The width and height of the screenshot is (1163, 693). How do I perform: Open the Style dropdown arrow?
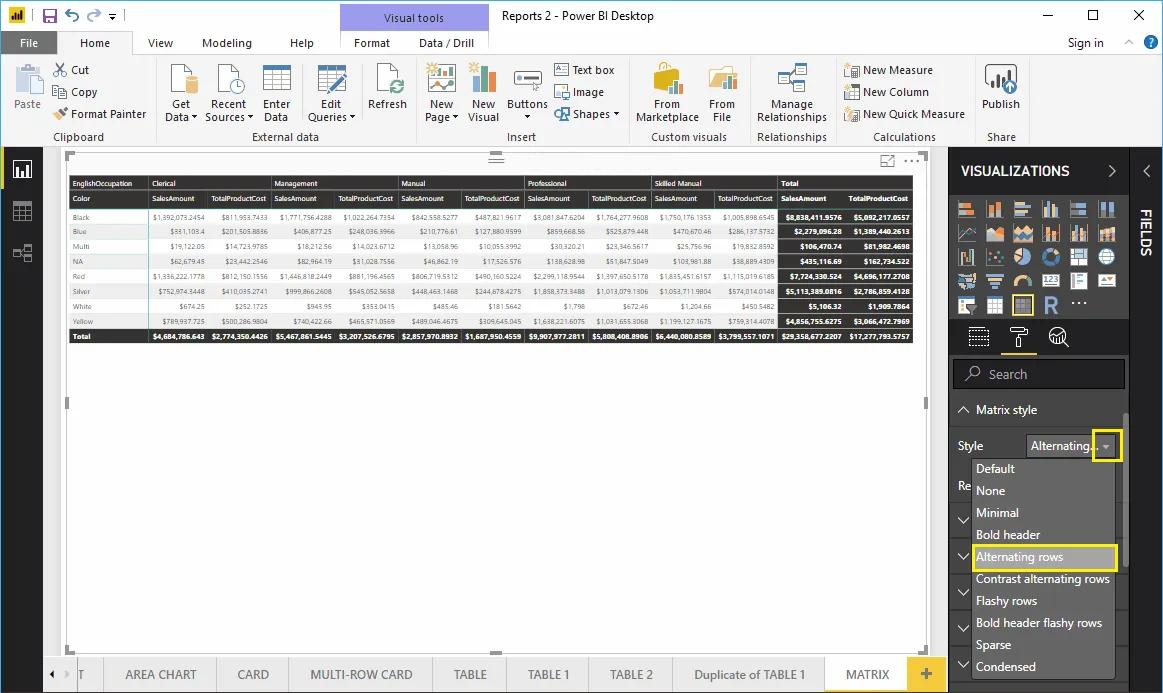pyautogui.click(x=1106, y=445)
